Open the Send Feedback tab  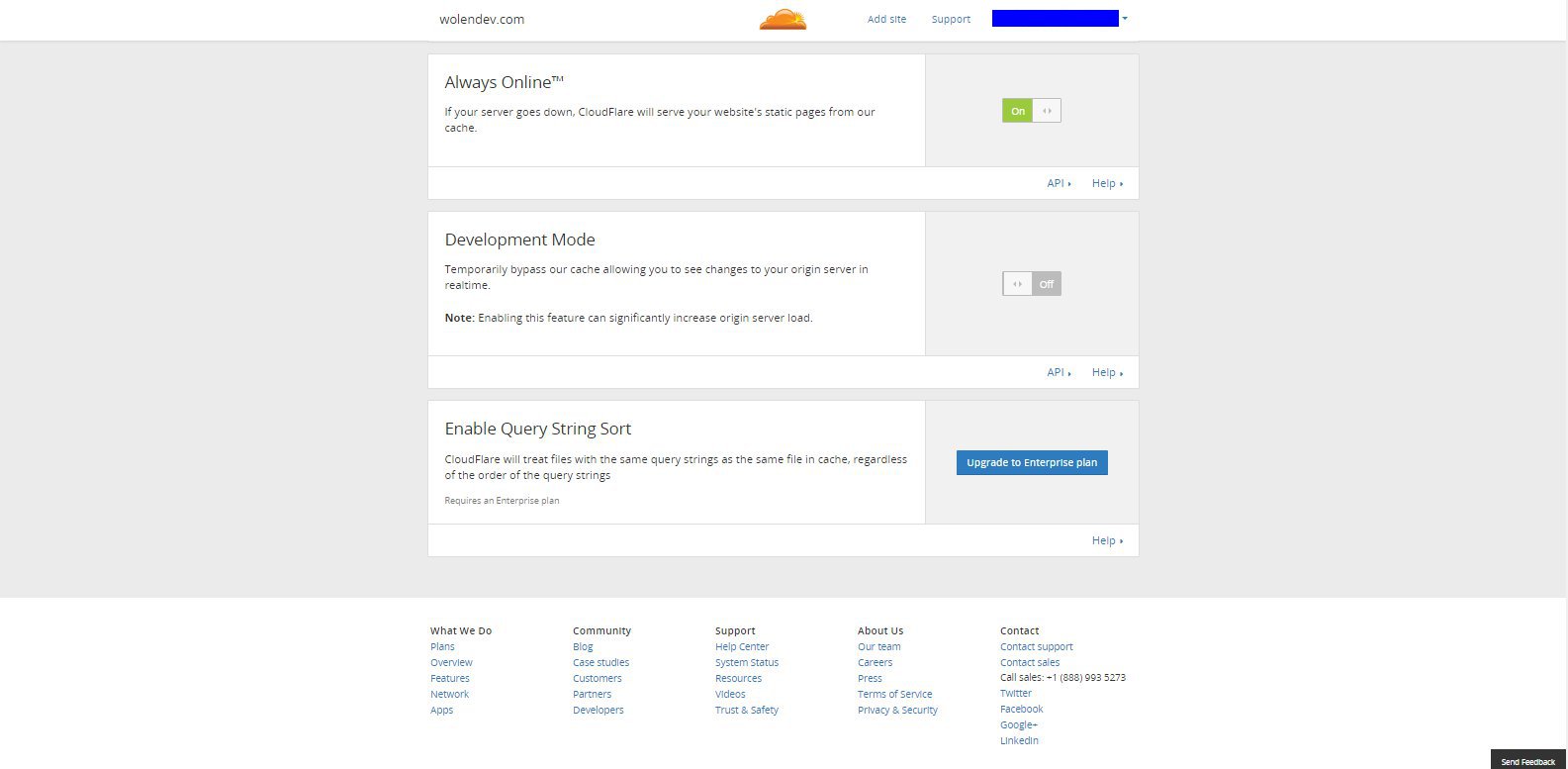coord(1528,761)
